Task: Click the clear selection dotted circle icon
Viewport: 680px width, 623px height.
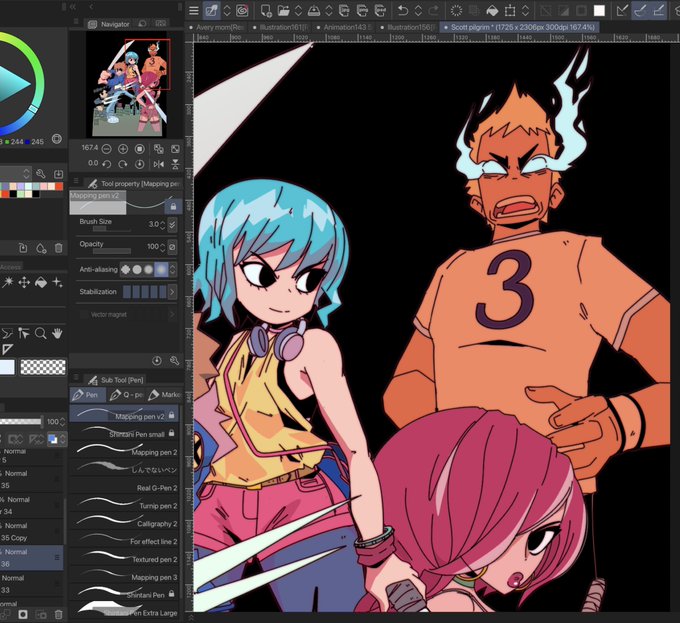Action: pyautogui.click(x=456, y=10)
